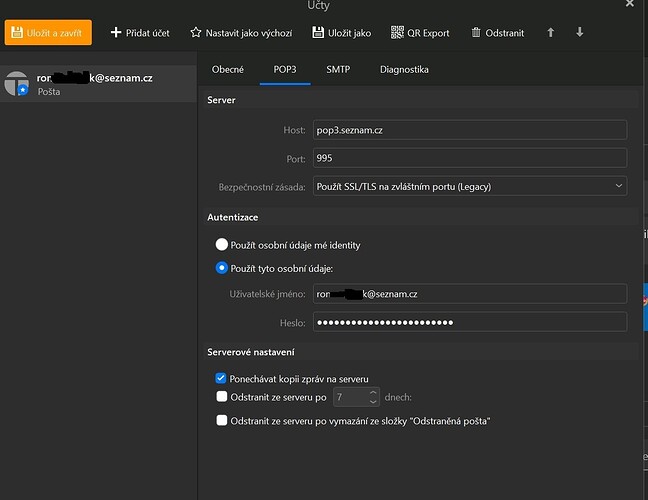
Task: Select Použít osobní údaje mé identity radio
Action: pyautogui.click(x=222, y=245)
